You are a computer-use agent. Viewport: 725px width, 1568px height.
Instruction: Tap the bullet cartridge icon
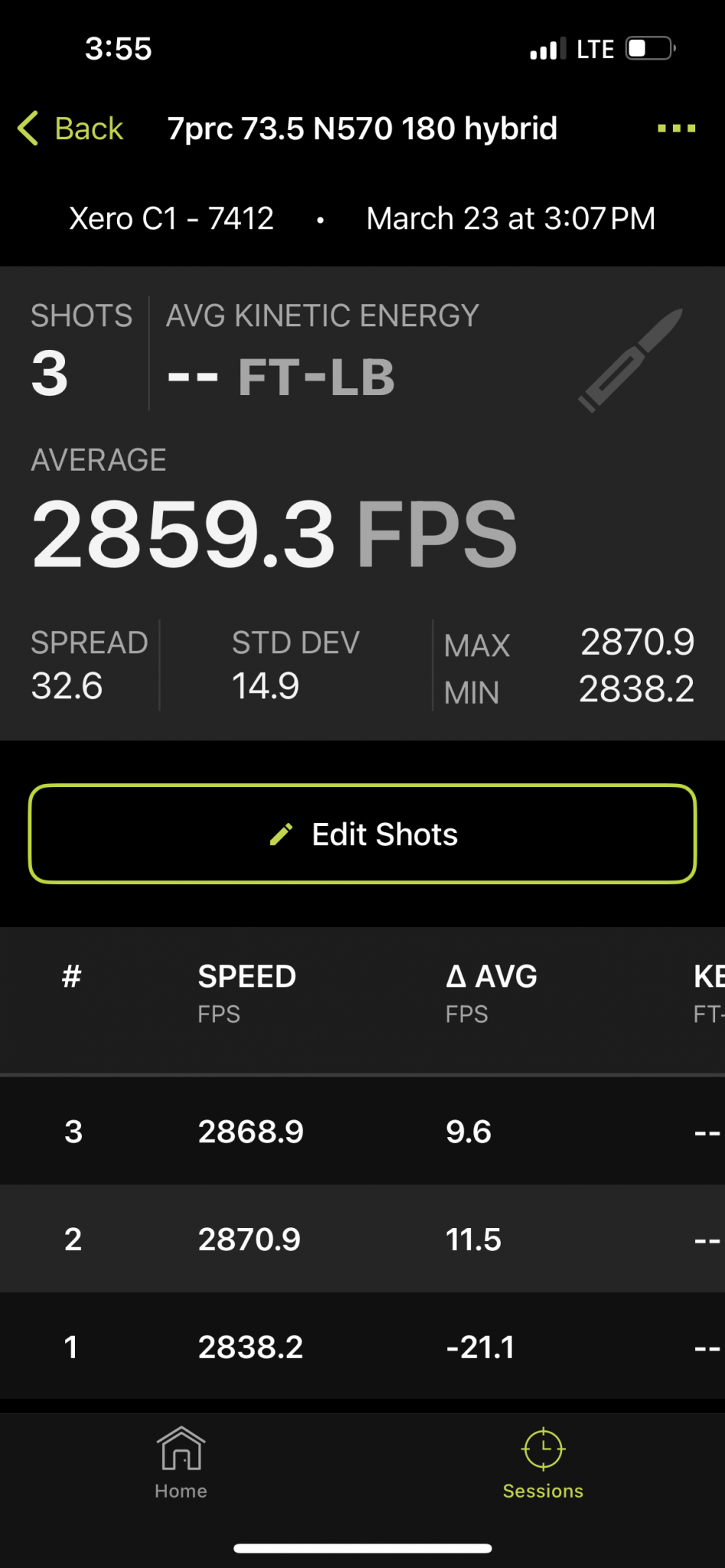(x=630, y=359)
